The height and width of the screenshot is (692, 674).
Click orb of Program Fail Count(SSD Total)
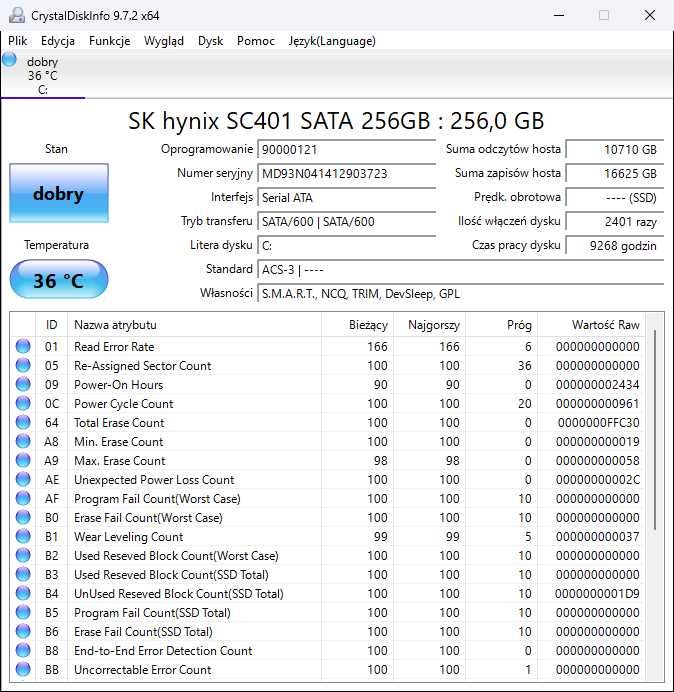coord(23,612)
